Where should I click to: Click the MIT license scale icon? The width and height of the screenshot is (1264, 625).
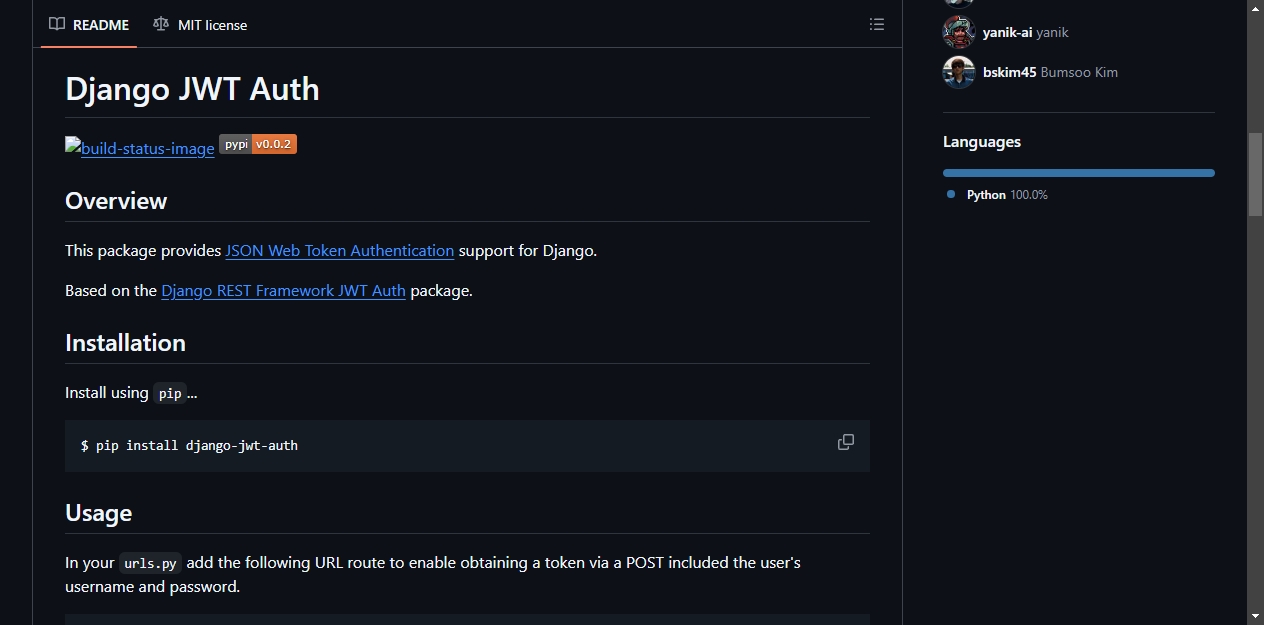pyautogui.click(x=161, y=24)
